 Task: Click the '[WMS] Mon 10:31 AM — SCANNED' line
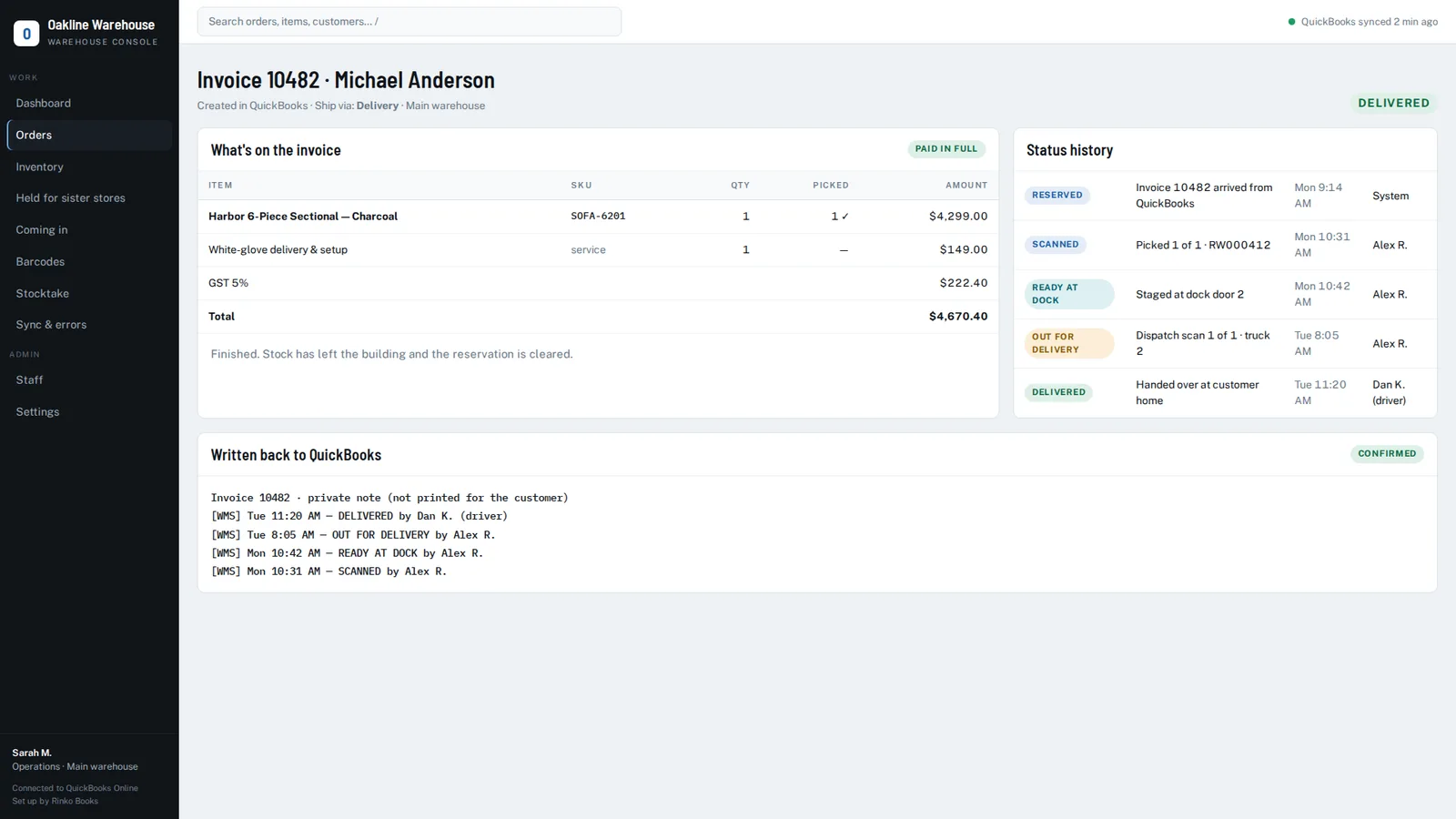click(x=329, y=571)
